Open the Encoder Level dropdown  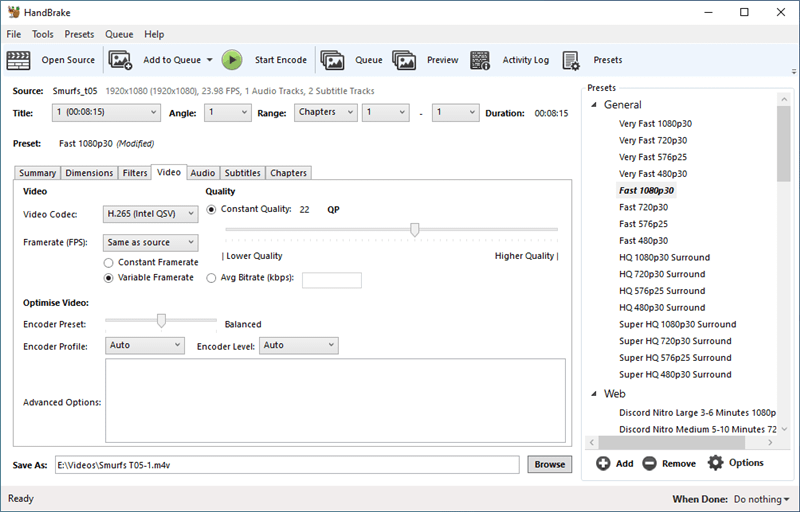click(298, 345)
